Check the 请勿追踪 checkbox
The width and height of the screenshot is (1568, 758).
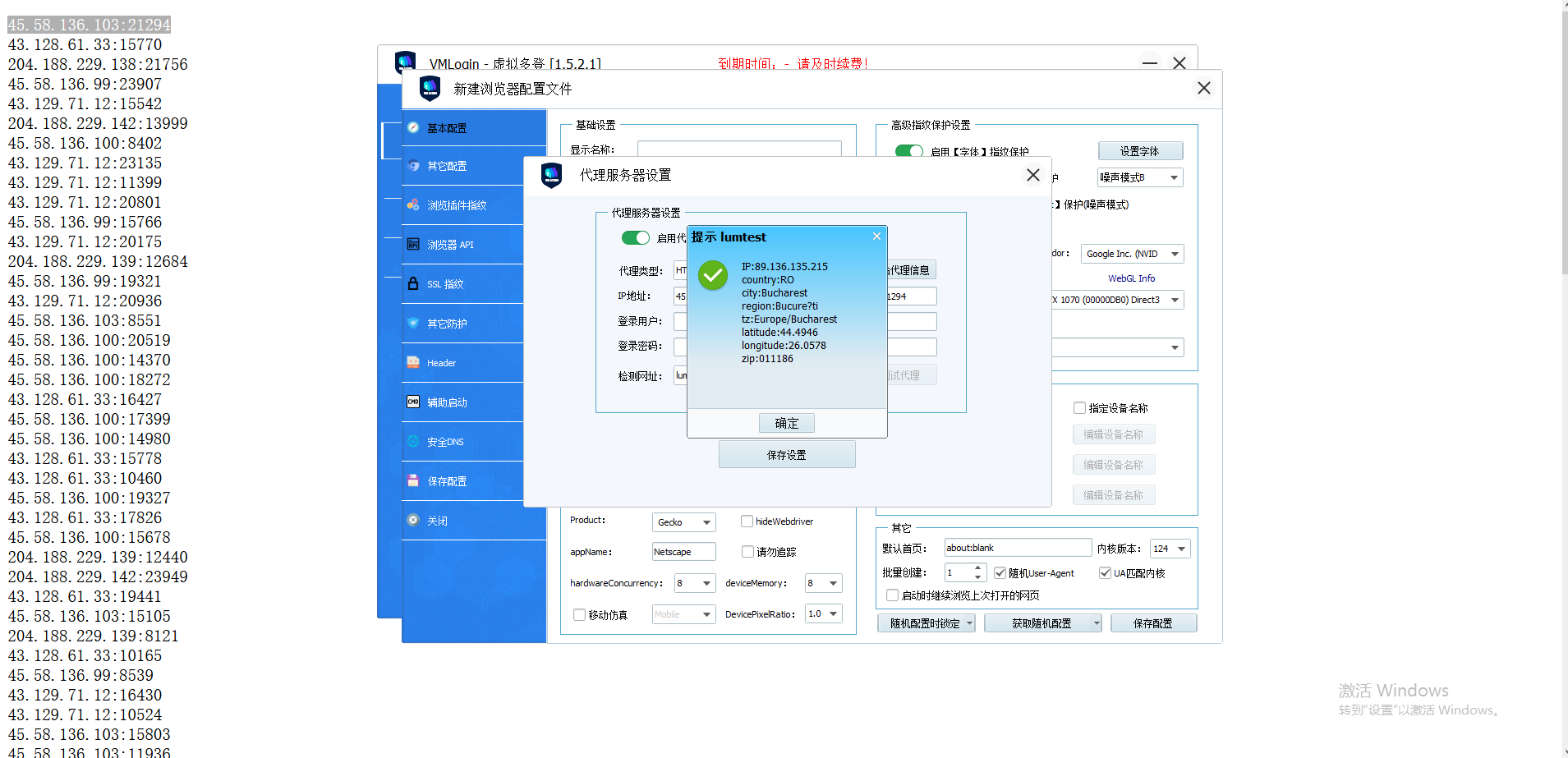coord(747,552)
